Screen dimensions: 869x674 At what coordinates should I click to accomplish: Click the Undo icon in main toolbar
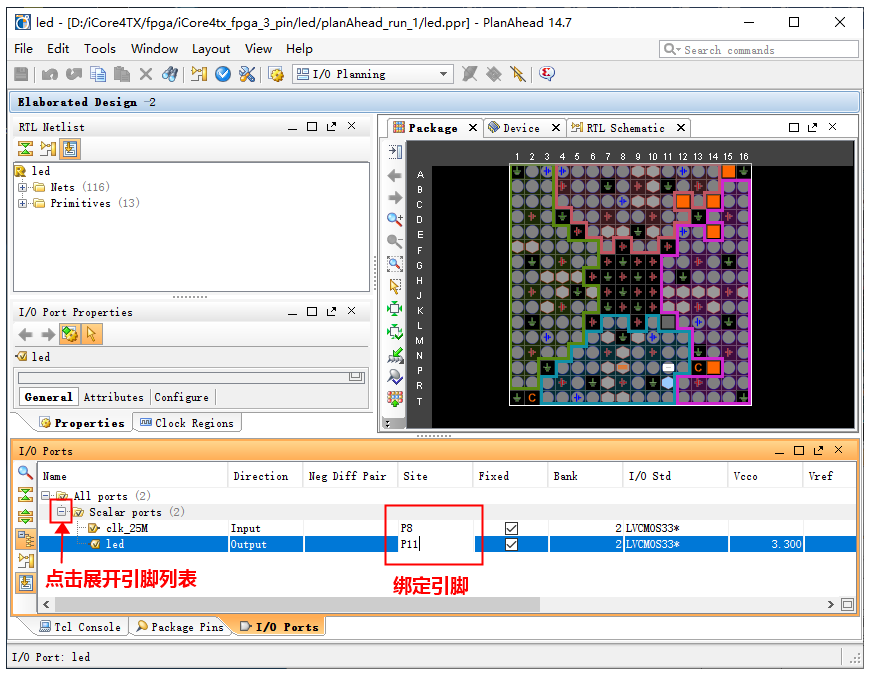[x=50, y=74]
